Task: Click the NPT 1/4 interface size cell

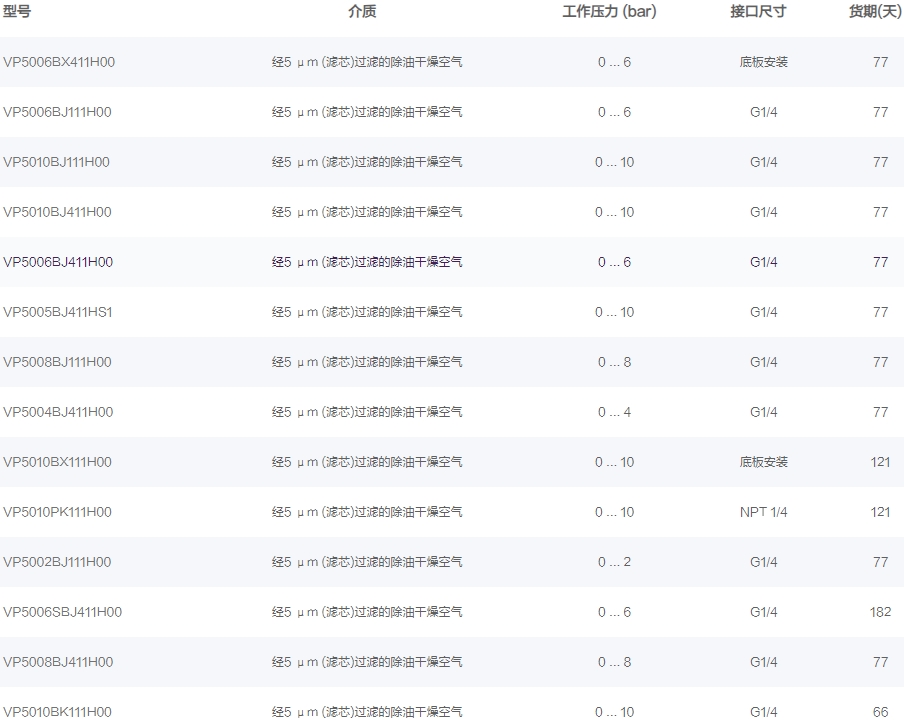Action: pos(763,512)
